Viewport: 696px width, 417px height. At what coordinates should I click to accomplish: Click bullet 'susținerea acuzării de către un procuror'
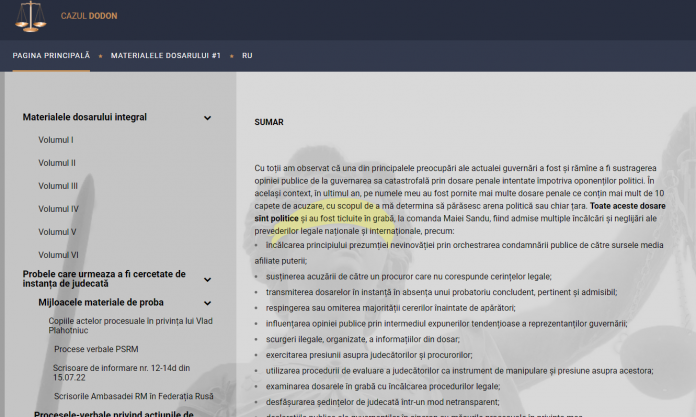pos(408,277)
